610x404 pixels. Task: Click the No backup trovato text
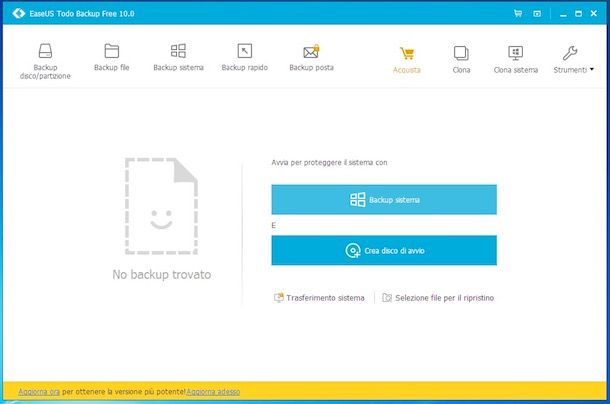(x=162, y=274)
